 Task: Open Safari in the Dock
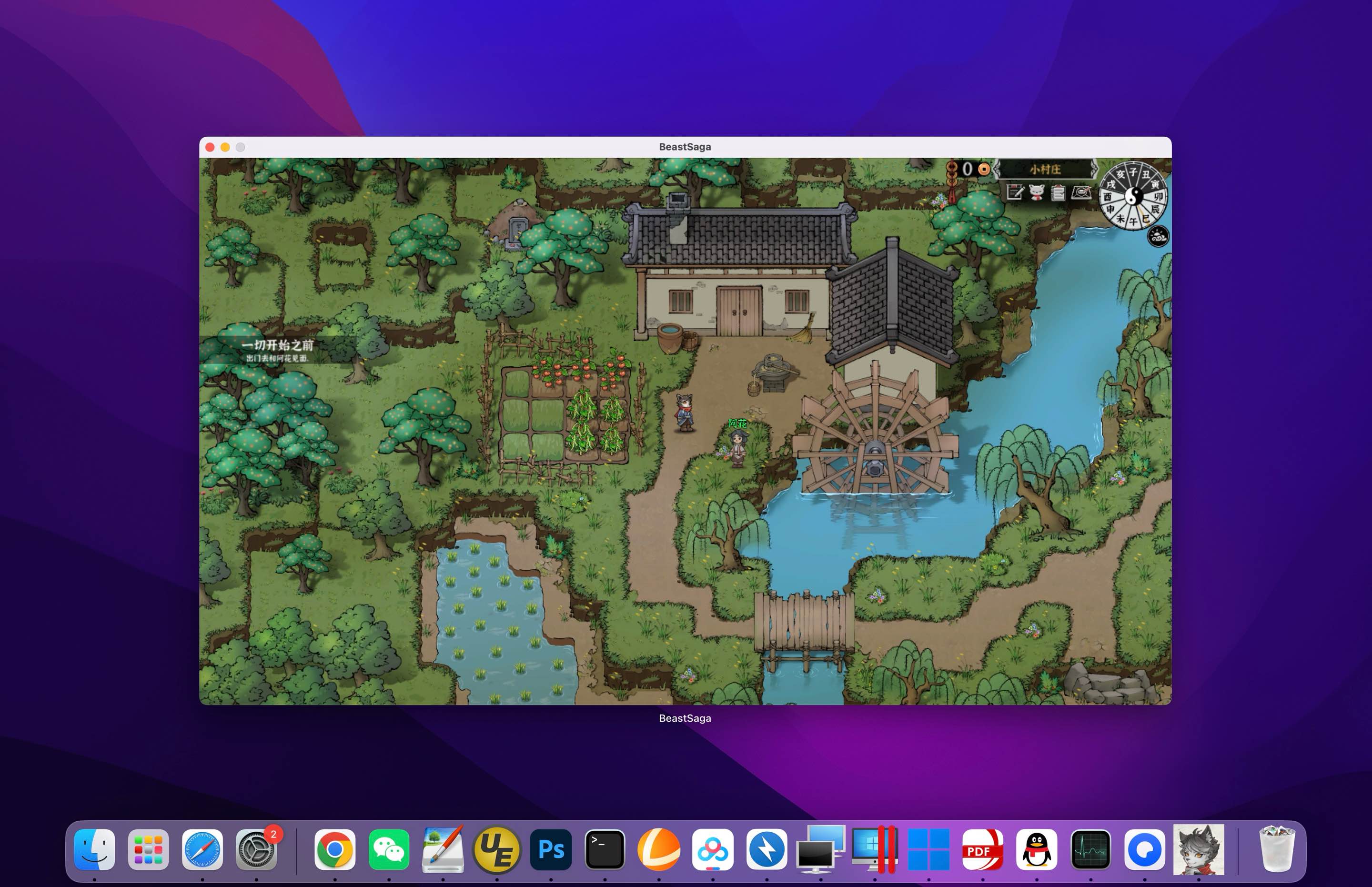tap(202, 849)
